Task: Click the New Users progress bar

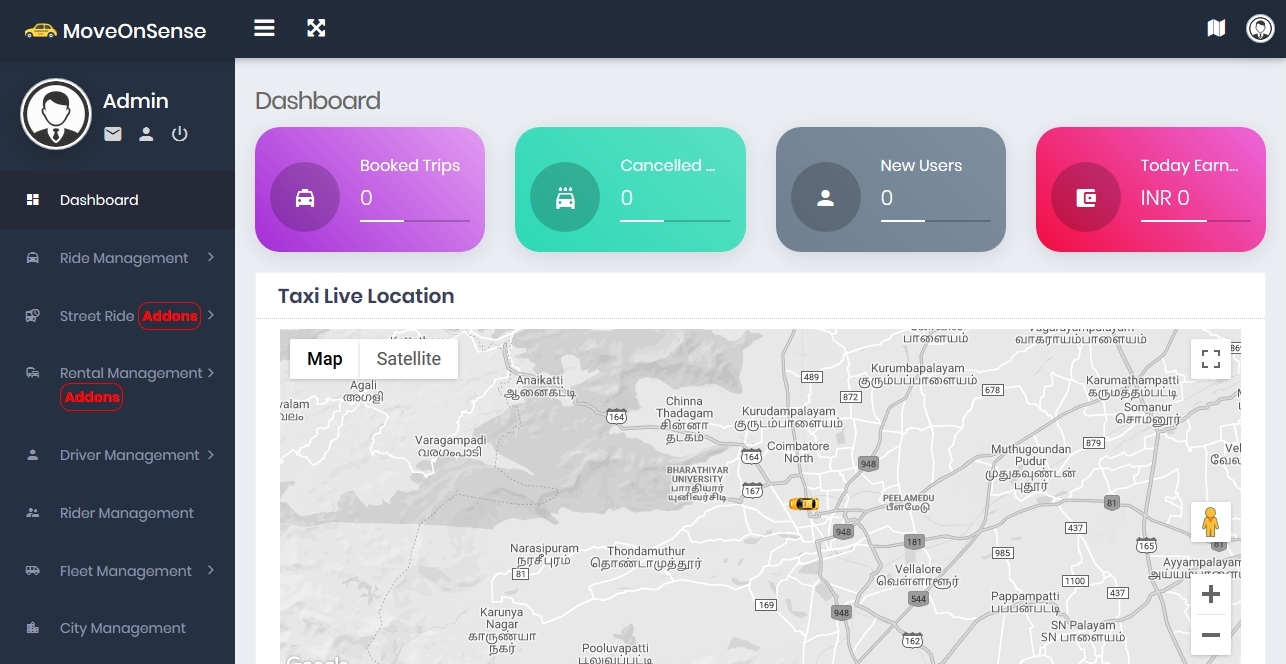Action: click(x=936, y=220)
